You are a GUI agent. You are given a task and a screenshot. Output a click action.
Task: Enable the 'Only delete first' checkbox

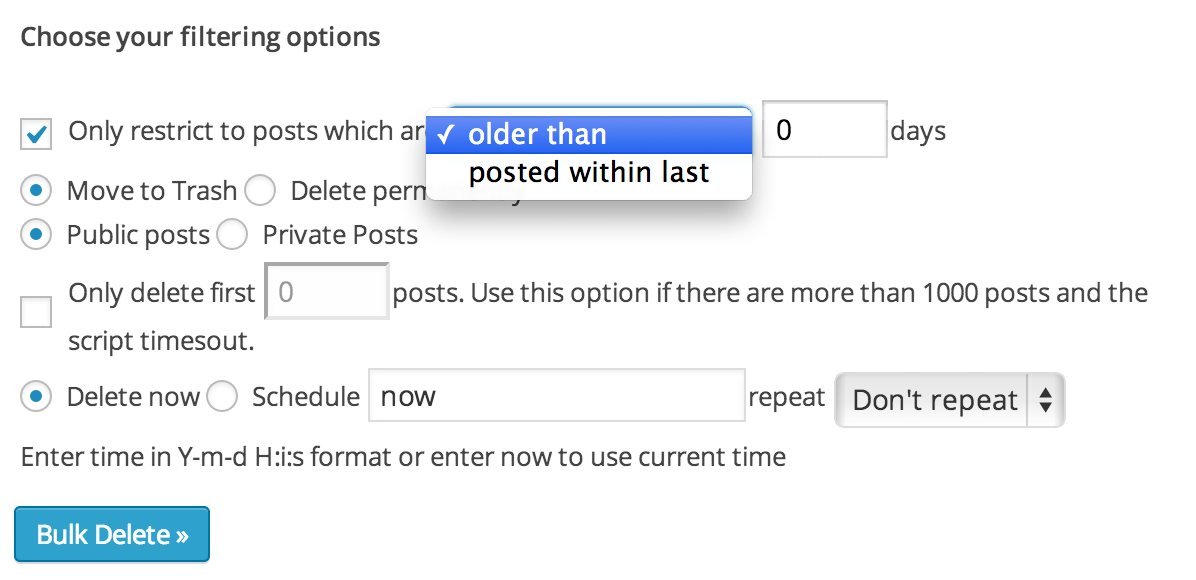click(37, 313)
